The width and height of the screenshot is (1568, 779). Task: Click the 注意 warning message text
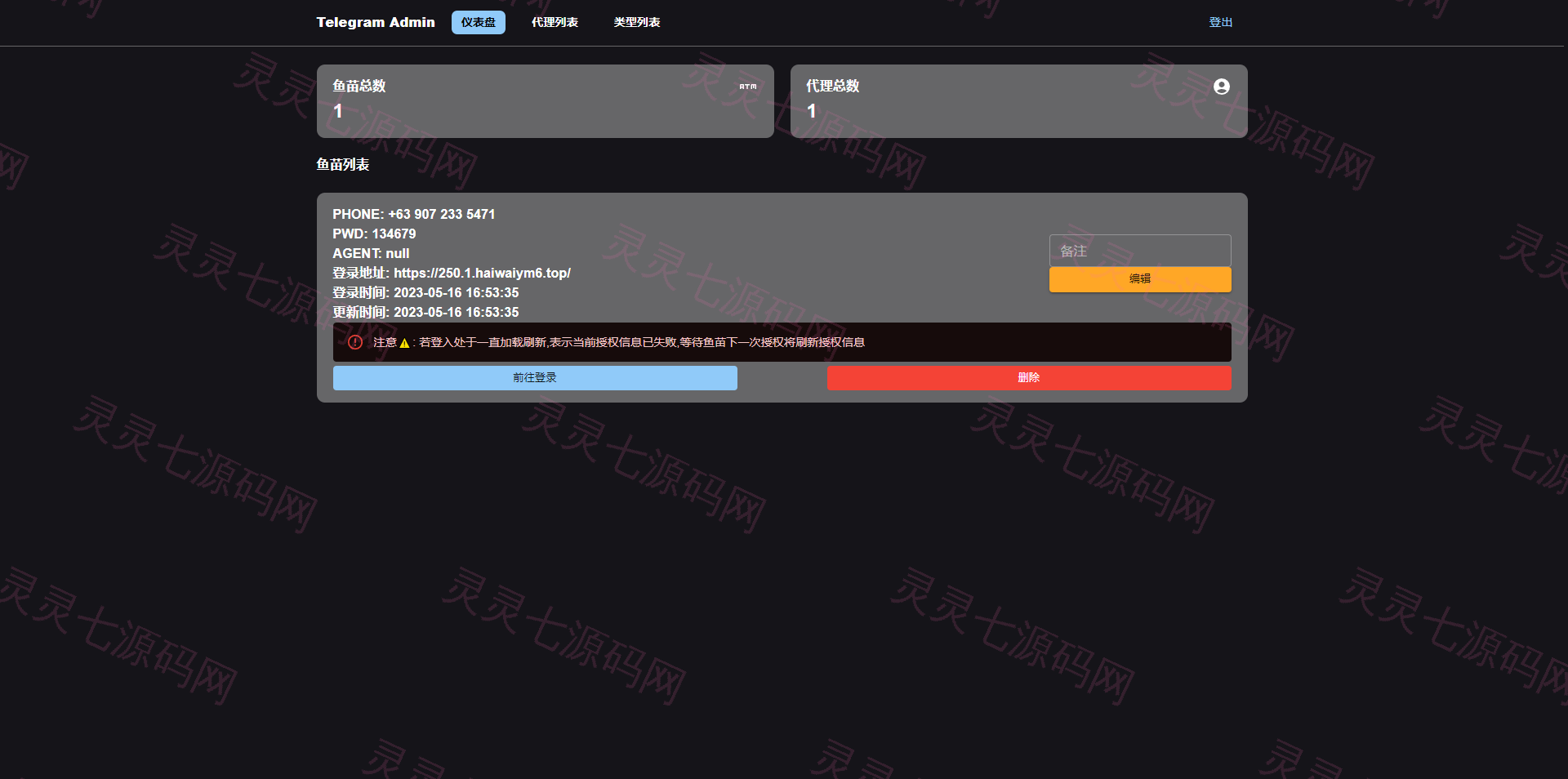point(619,342)
